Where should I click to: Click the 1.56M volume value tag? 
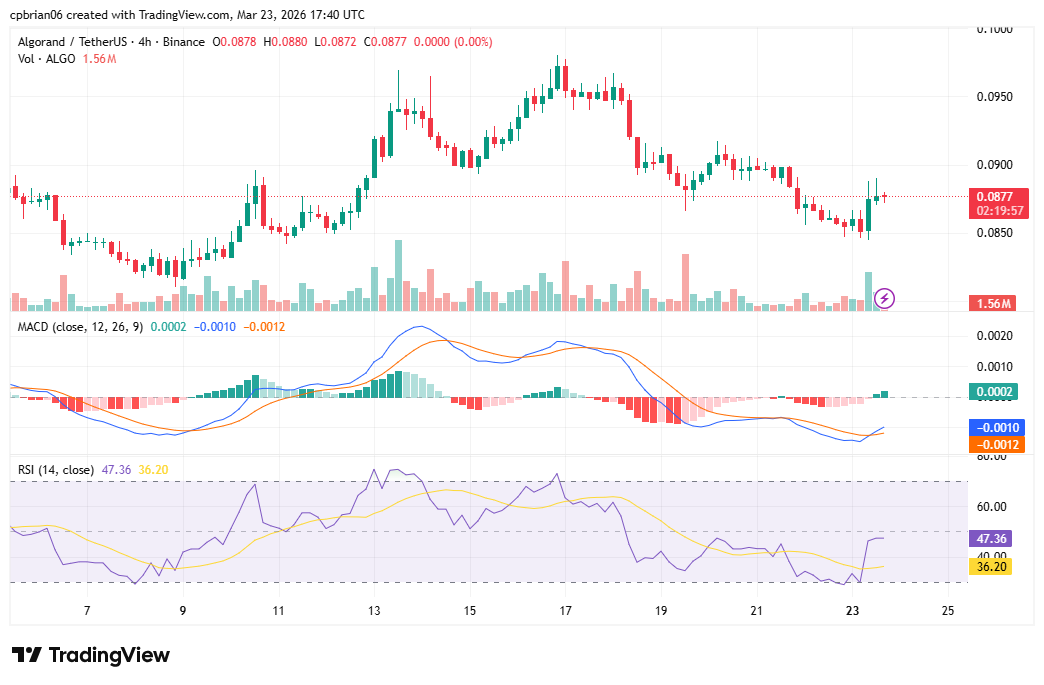(x=993, y=301)
